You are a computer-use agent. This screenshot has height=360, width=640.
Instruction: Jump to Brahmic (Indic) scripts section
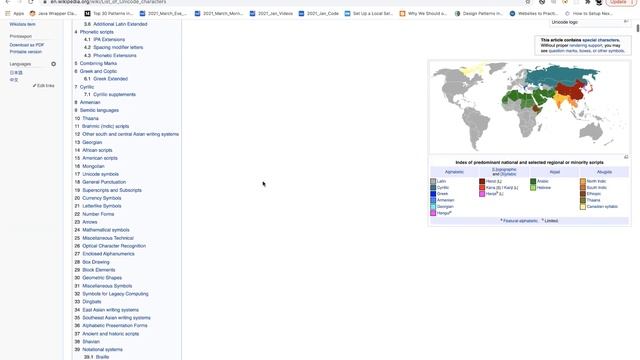[x=105, y=126]
